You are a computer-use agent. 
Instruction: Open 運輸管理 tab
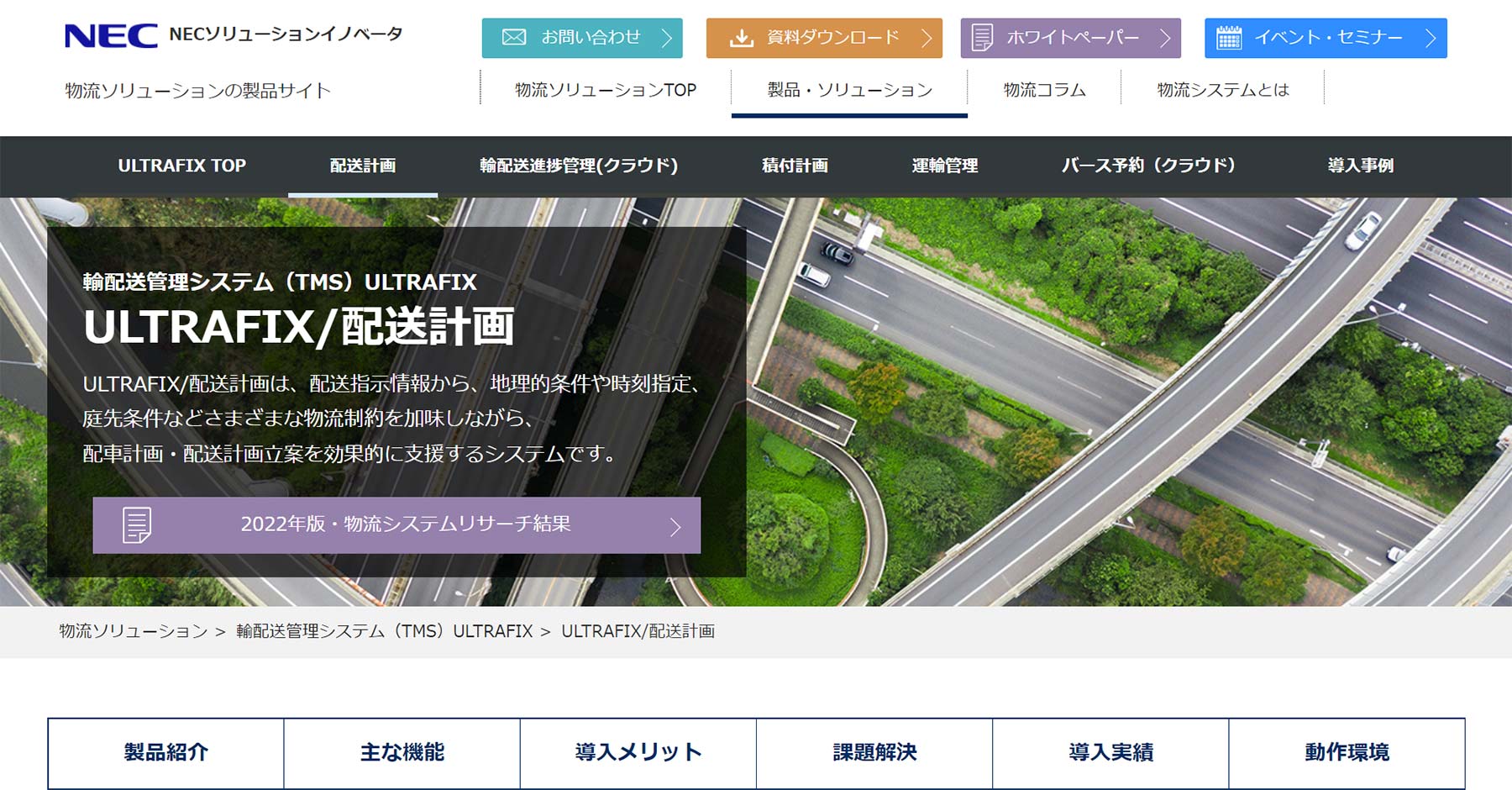pyautogui.click(x=945, y=166)
